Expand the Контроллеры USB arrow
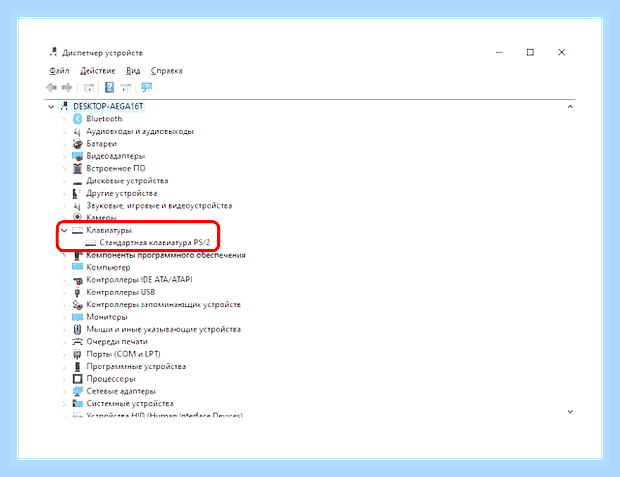This screenshot has width=620, height=477. (x=64, y=292)
